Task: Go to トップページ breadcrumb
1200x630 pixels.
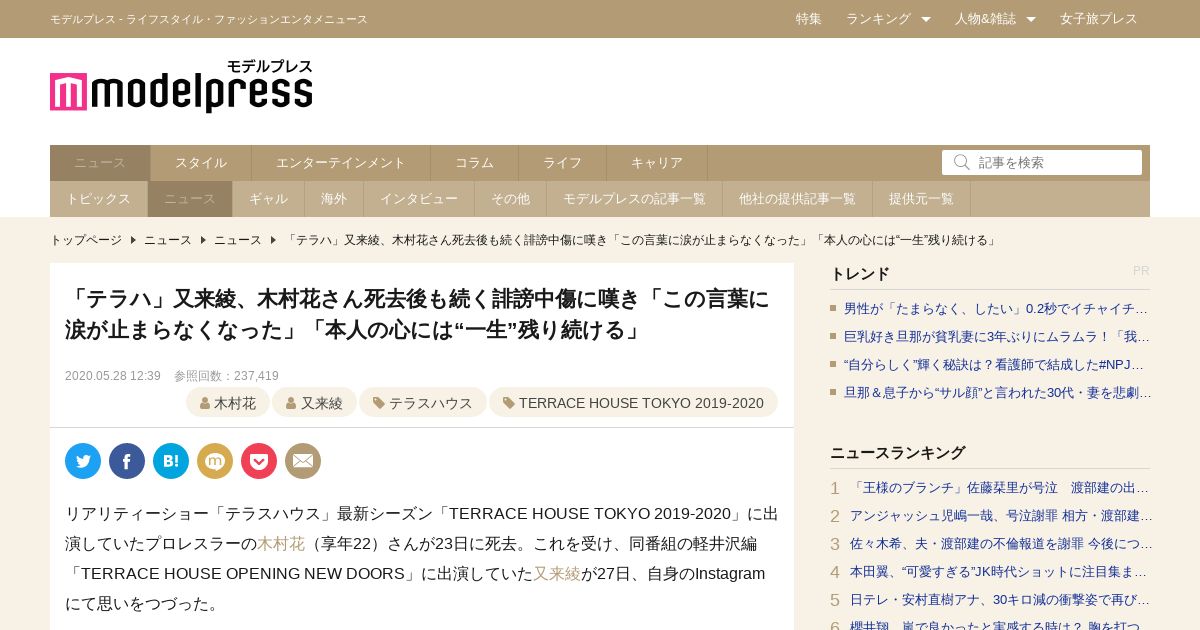Action: 86,240
